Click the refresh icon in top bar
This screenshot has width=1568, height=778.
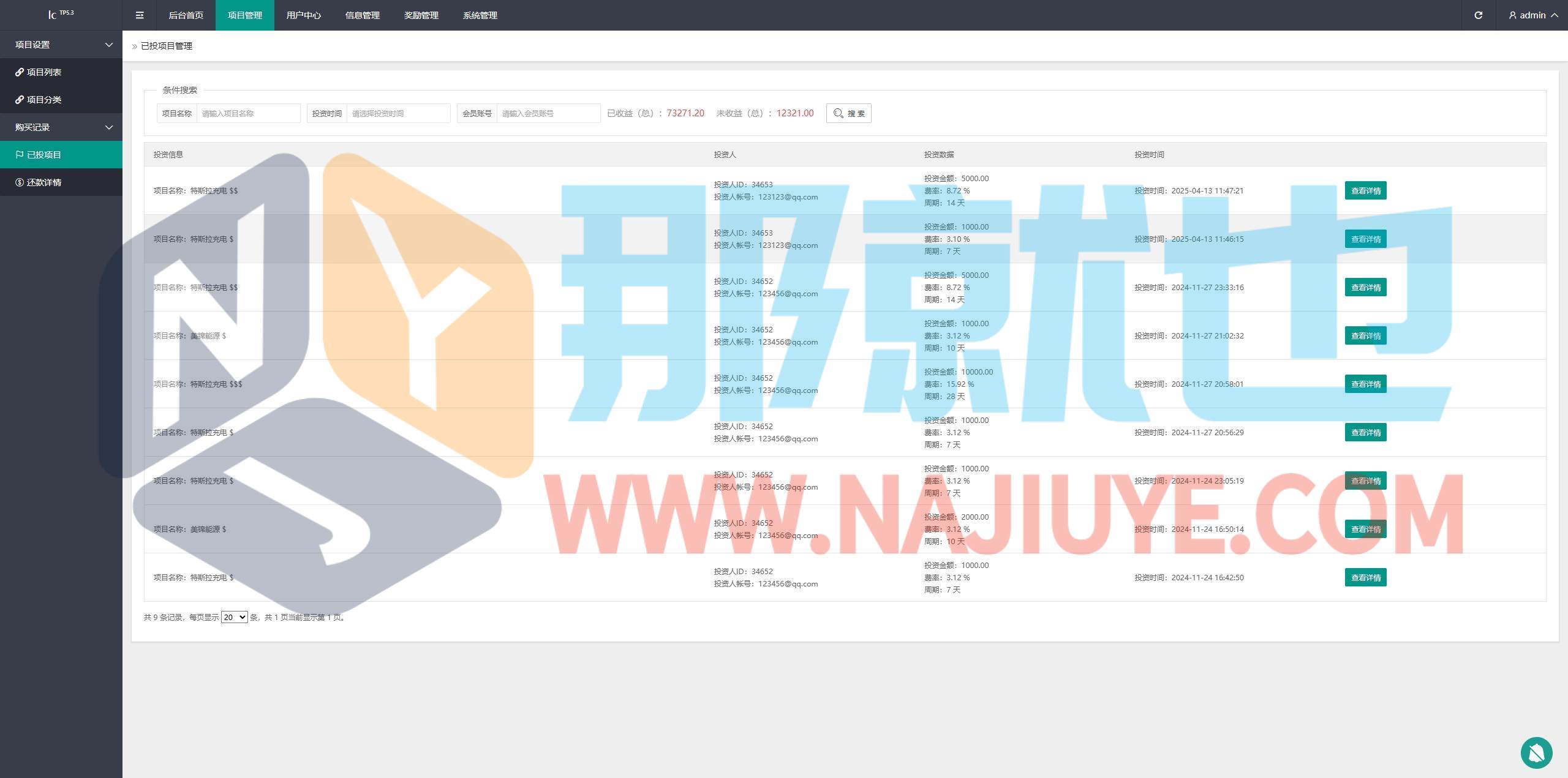pos(1478,15)
